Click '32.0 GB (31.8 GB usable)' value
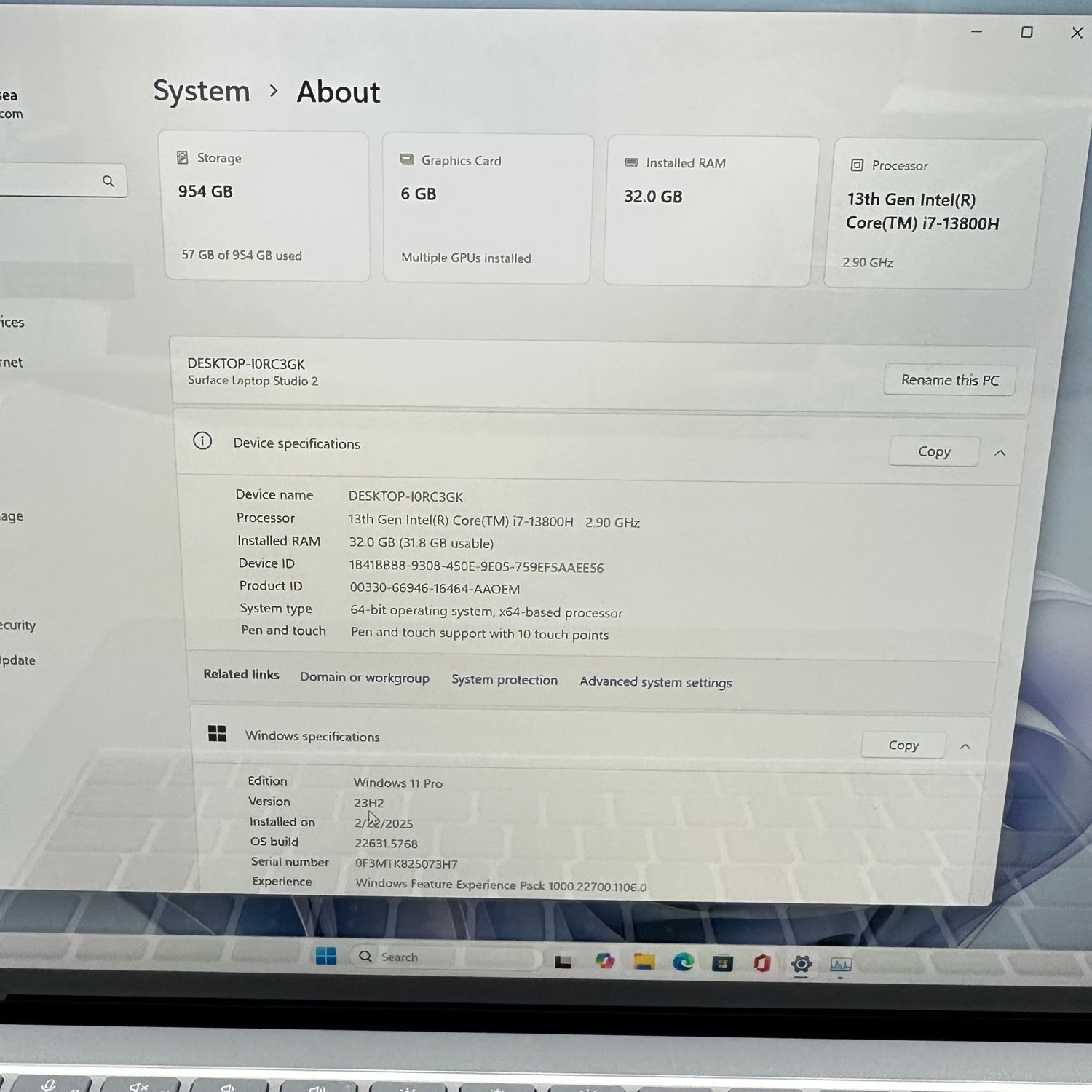Viewport: 1092px width, 1092px height. [x=421, y=543]
